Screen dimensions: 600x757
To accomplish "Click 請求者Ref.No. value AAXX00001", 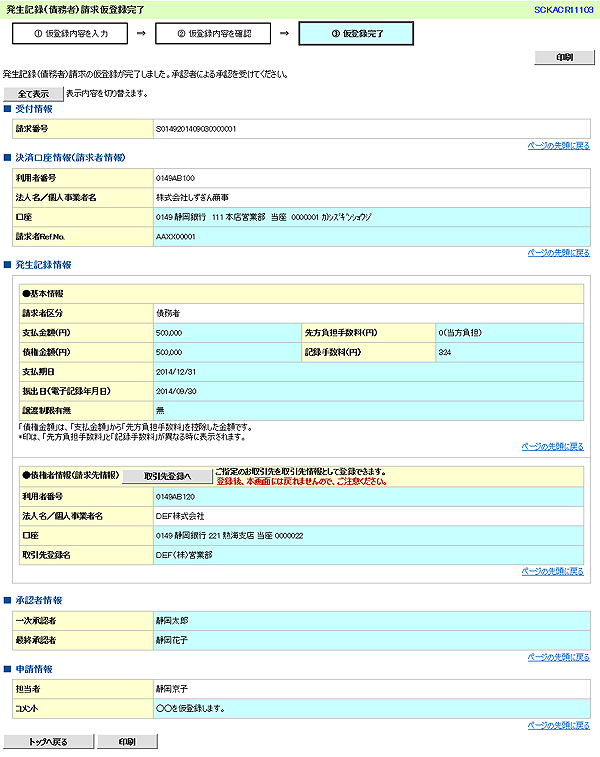I will point(175,237).
